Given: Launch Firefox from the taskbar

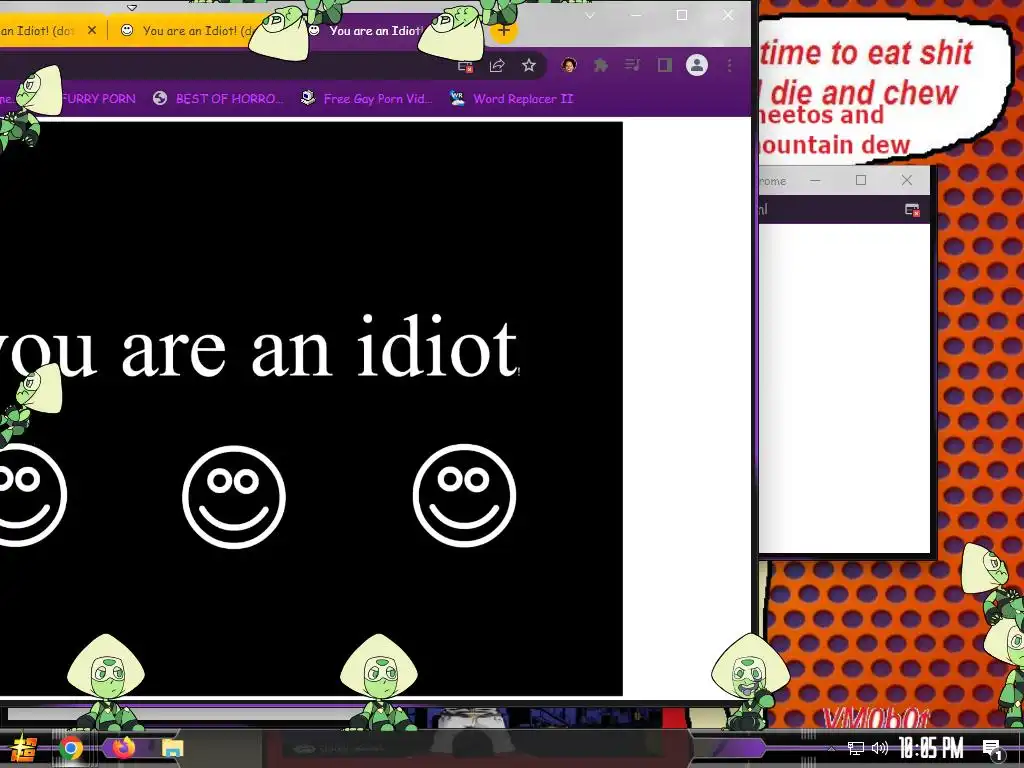Looking at the screenshot, I should pos(123,748).
